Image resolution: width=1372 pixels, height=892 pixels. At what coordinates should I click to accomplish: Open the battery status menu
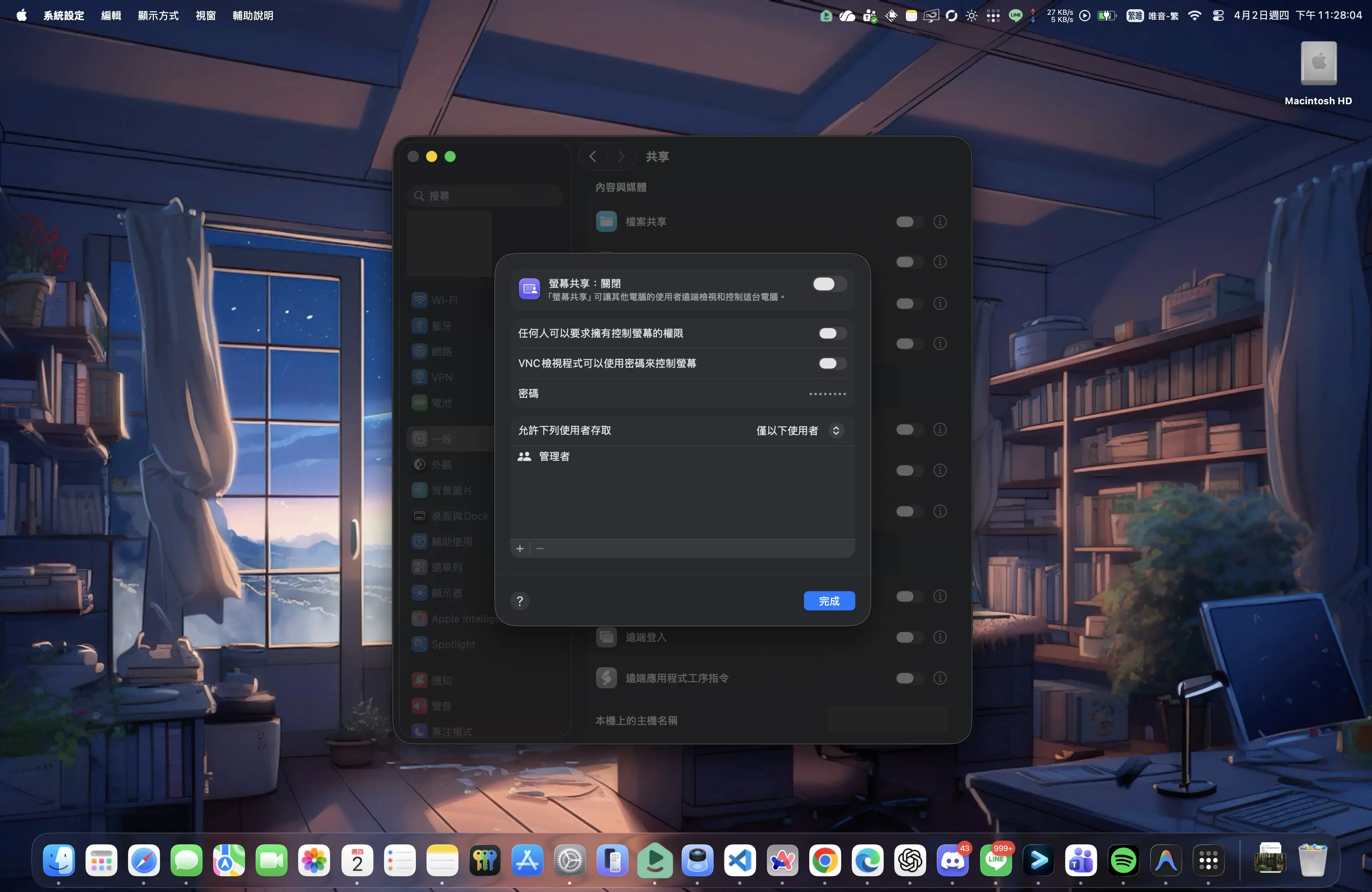tap(1106, 16)
